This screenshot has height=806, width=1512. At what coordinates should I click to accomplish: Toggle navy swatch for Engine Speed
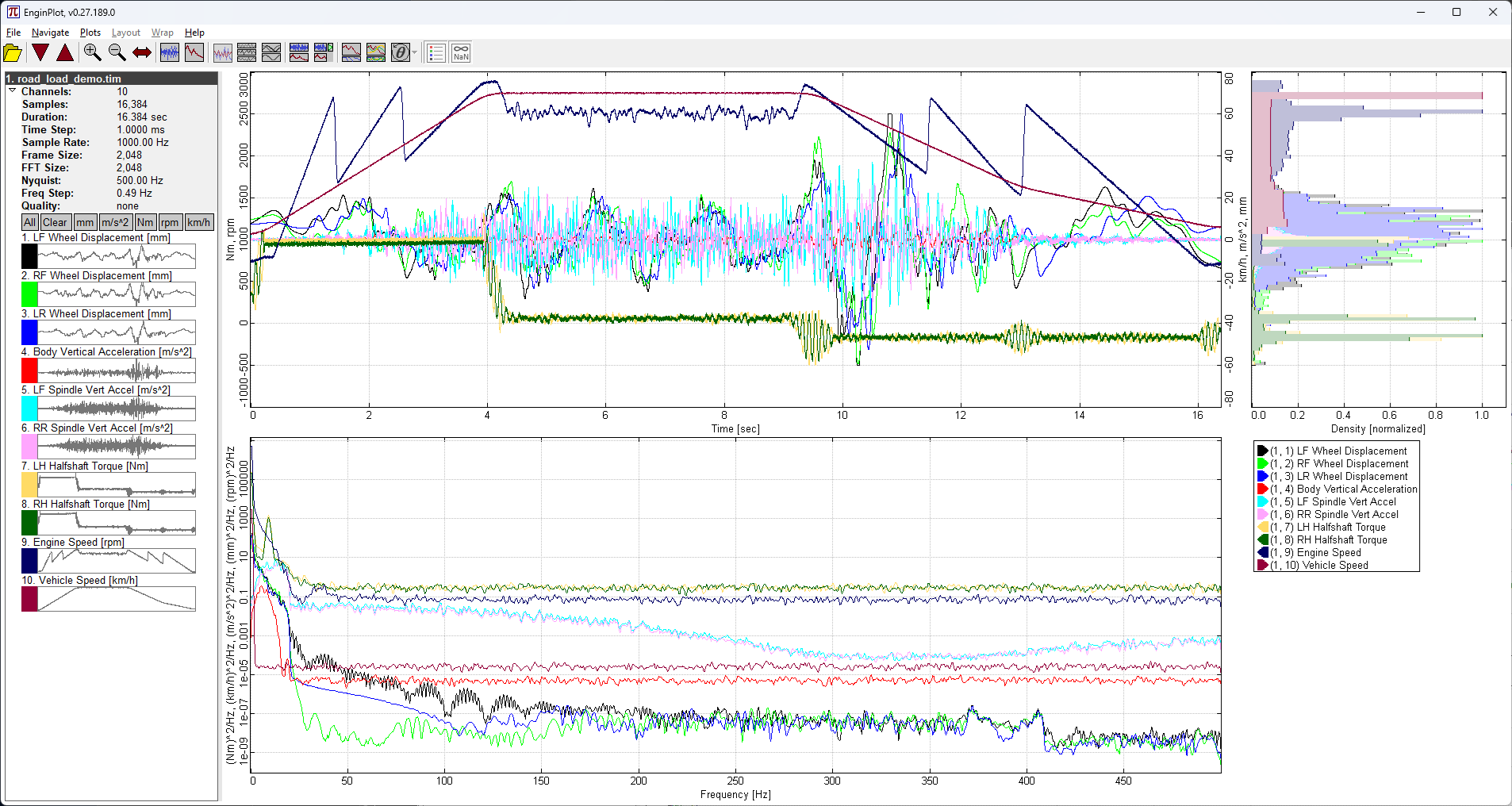tap(29, 561)
